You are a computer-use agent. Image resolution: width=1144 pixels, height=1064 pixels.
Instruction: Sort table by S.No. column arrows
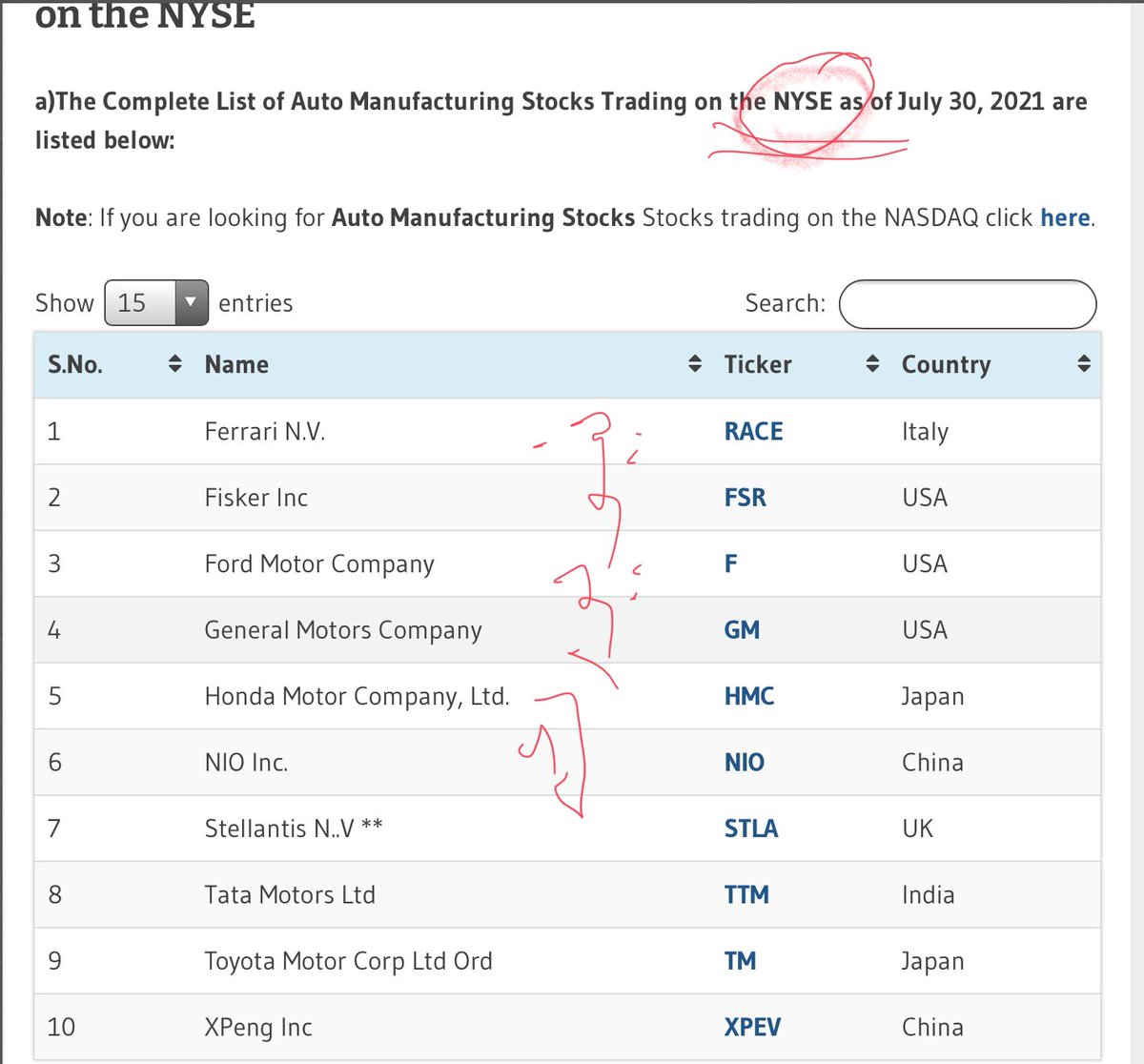pos(174,363)
